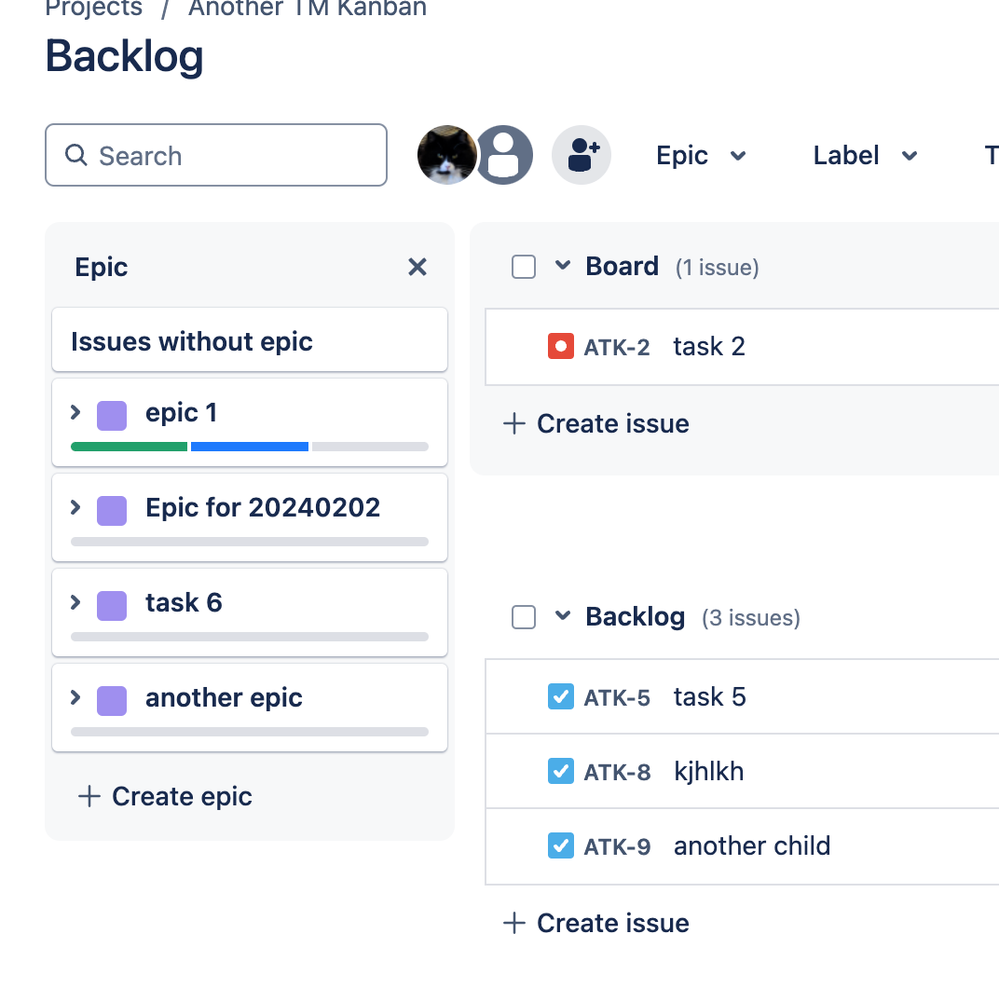The width and height of the screenshot is (999, 992).
Task: Click the task type icon on ATK-9
Action: [561, 845]
